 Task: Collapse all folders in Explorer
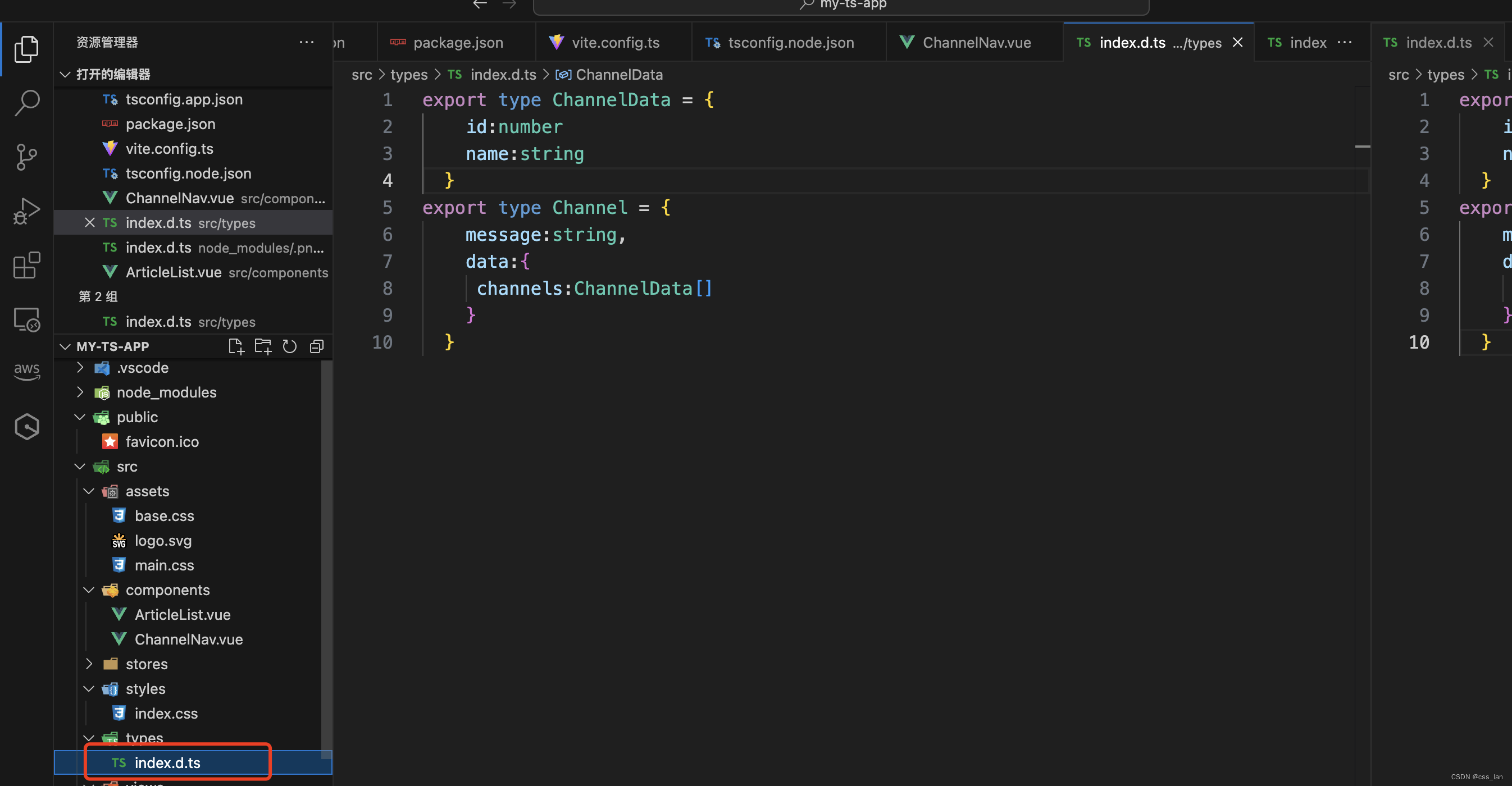click(x=317, y=346)
